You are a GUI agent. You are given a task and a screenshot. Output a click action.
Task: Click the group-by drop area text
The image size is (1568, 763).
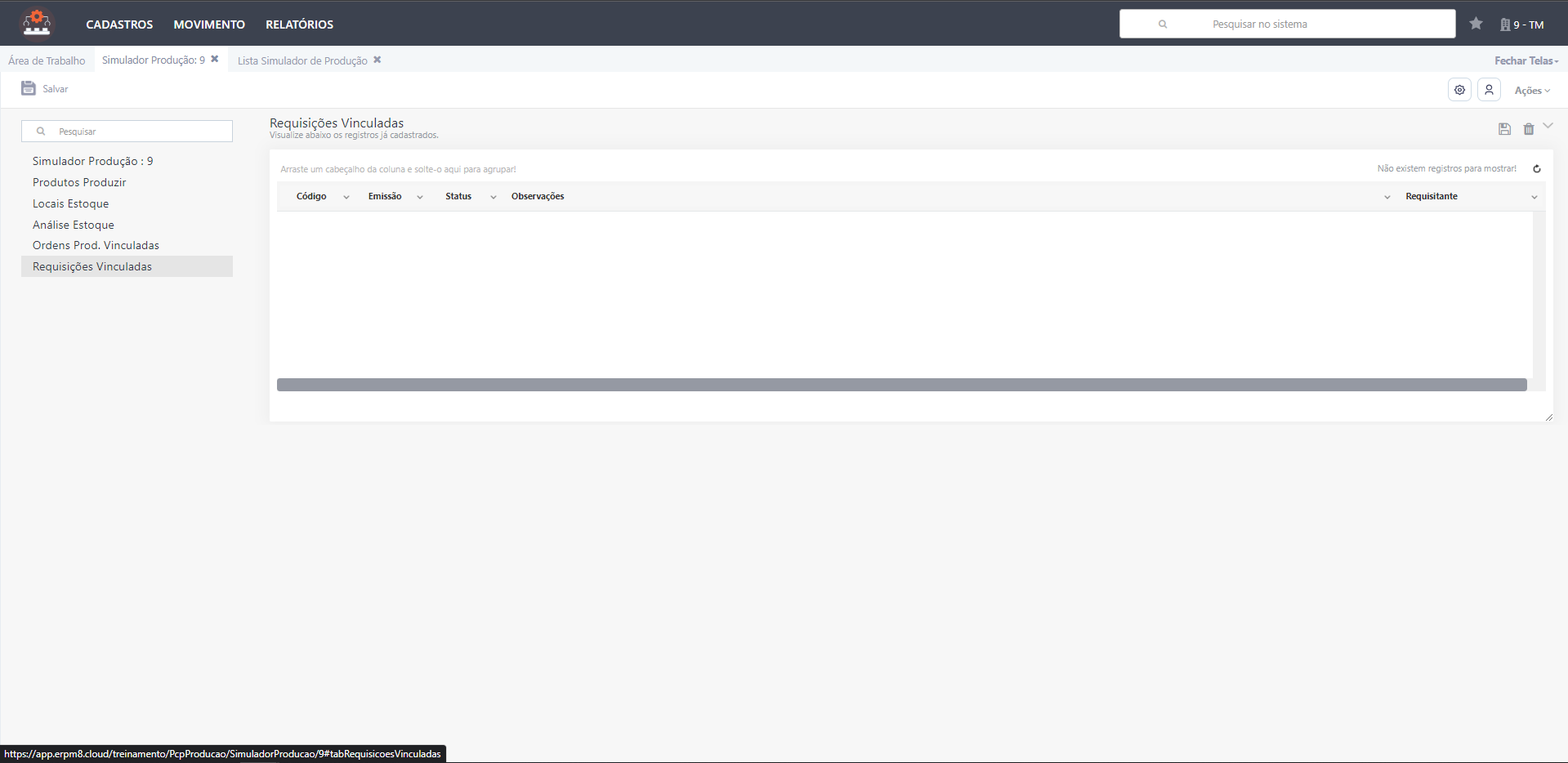398,169
